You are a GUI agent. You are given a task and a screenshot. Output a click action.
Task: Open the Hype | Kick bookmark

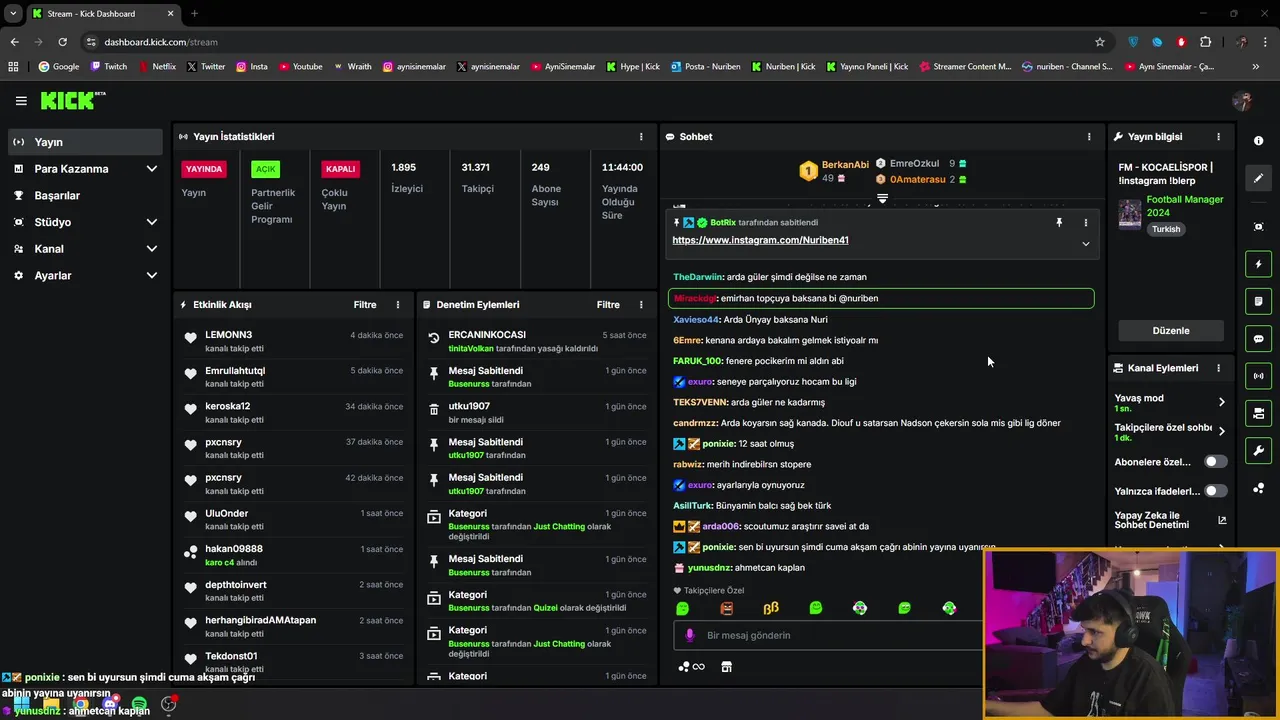[x=633, y=67]
